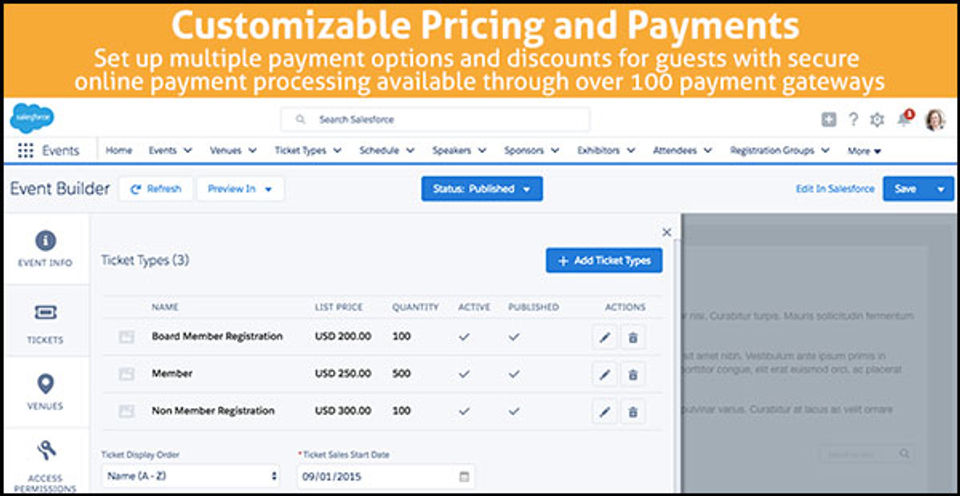Image resolution: width=960 pixels, height=496 pixels.
Task: Delete the Non Member Registration ticket
Action: pyautogui.click(x=633, y=411)
